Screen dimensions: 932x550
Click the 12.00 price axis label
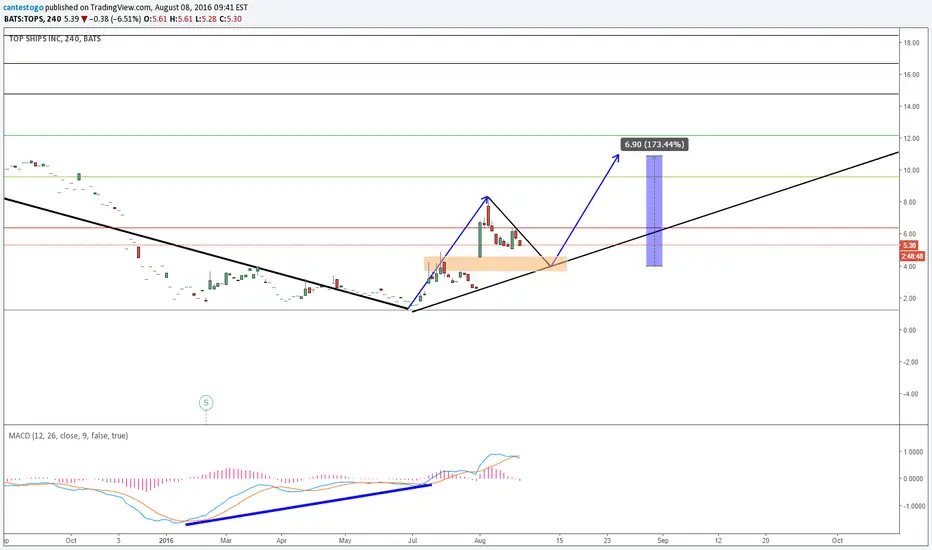pyautogui.click(x=911, y=139)
